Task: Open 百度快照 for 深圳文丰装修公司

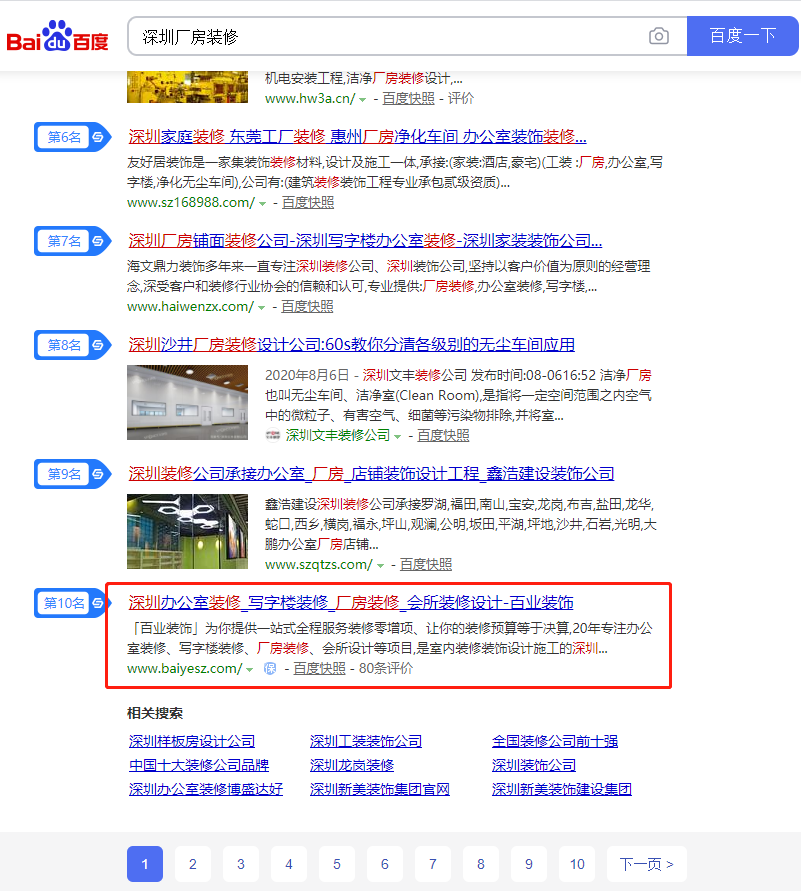Action: click(443, 435)
